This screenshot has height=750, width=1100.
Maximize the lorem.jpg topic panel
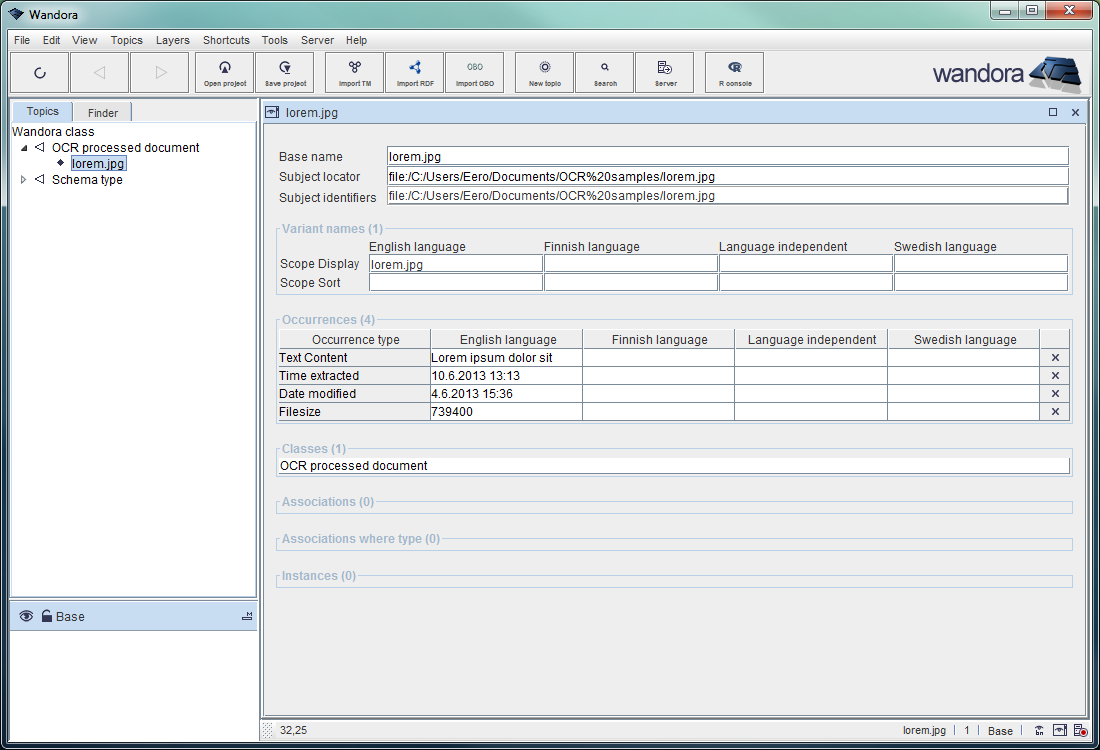pyautogui.click(x=1053, y=113)
